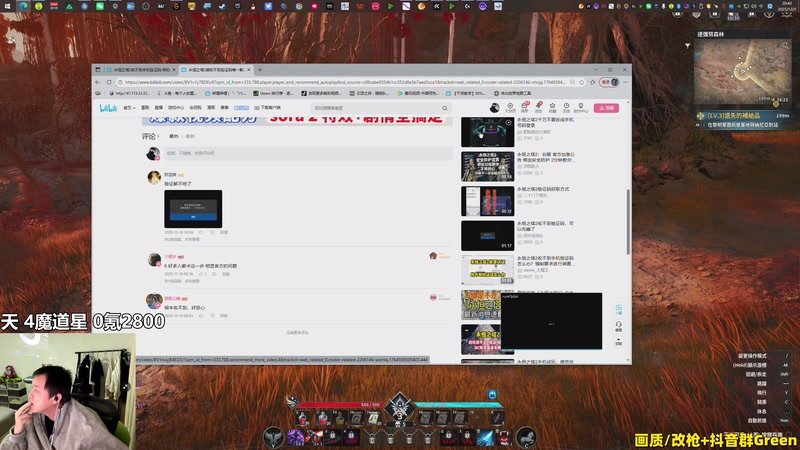Click the taskbar clock
The image size is (800, 450).
tap(785, 6)
